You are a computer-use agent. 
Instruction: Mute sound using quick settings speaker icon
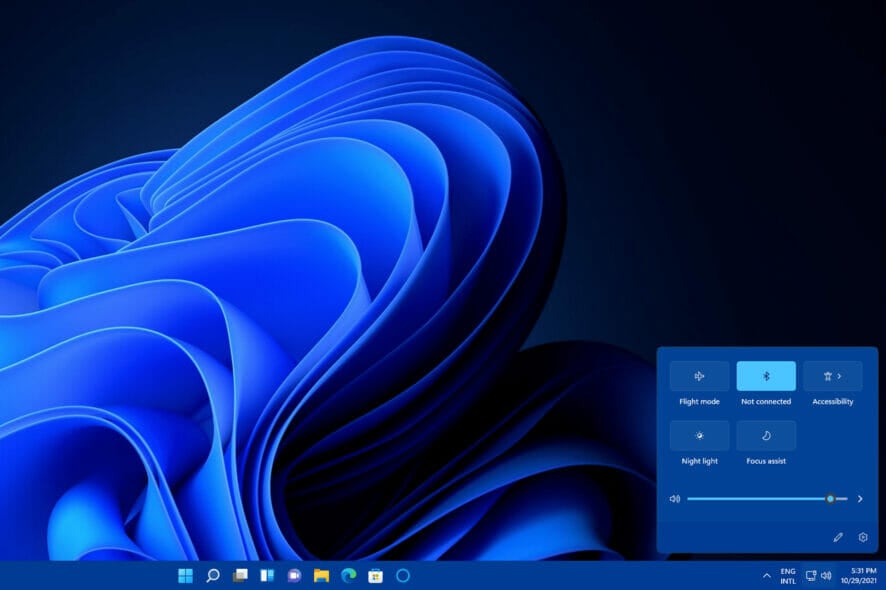[x=675, y=498]
